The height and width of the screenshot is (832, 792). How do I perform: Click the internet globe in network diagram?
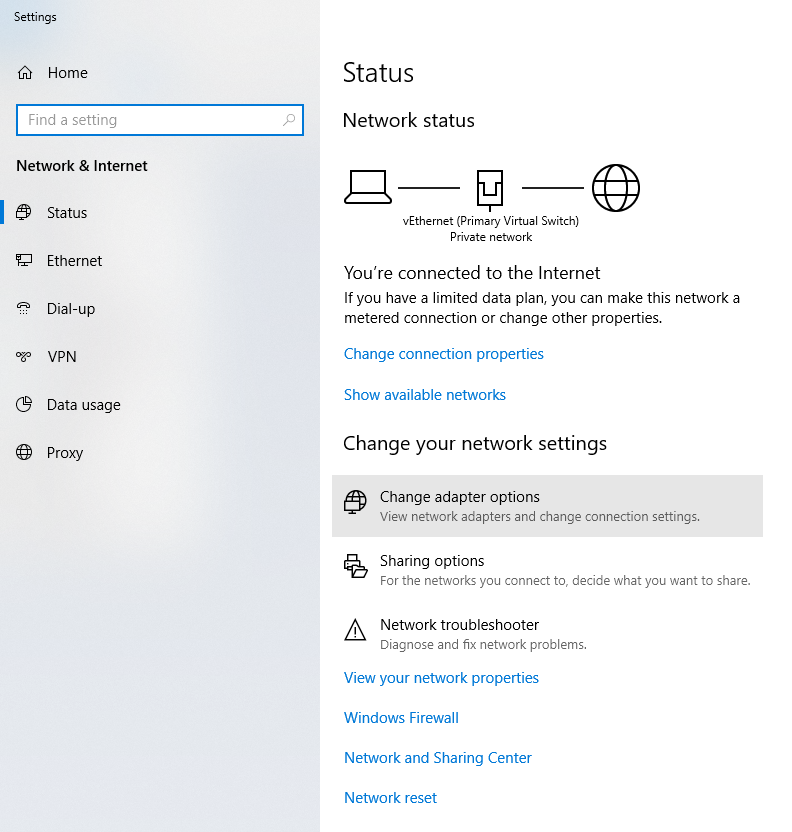[x=615, y=187]
